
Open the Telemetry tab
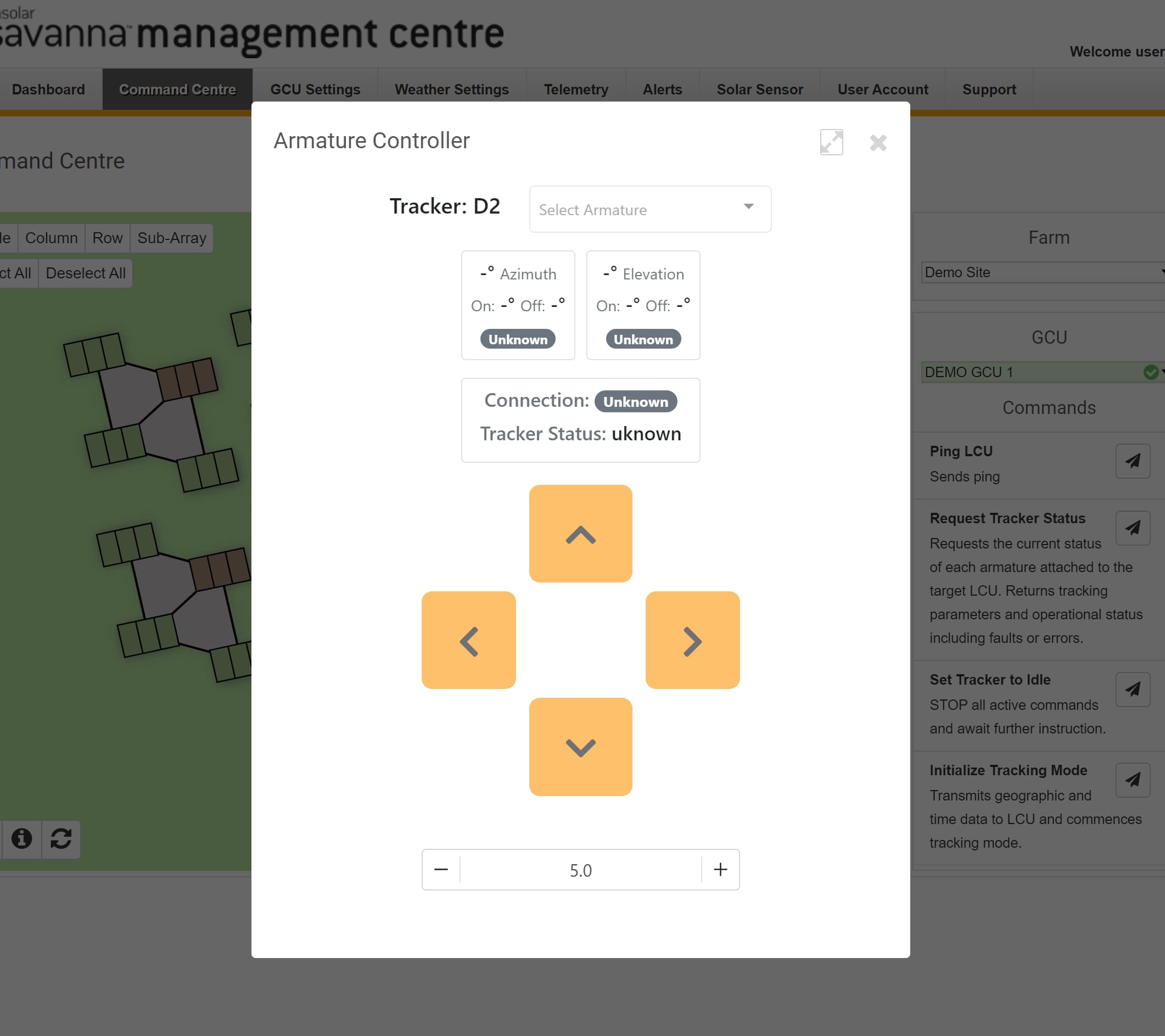pyautogui.click(x=576, y=89)
